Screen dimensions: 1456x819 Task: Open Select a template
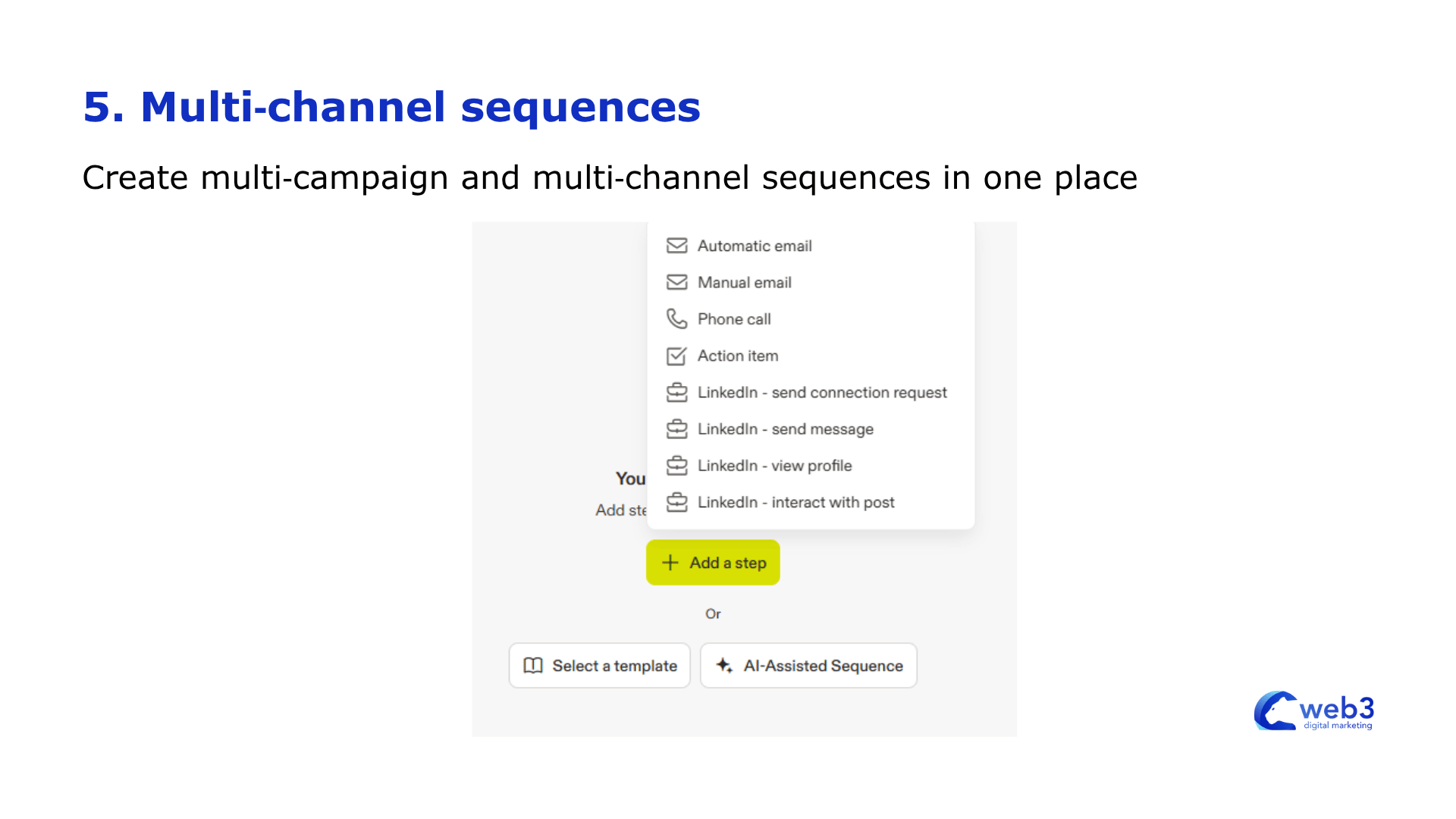[x=600, y=666]
